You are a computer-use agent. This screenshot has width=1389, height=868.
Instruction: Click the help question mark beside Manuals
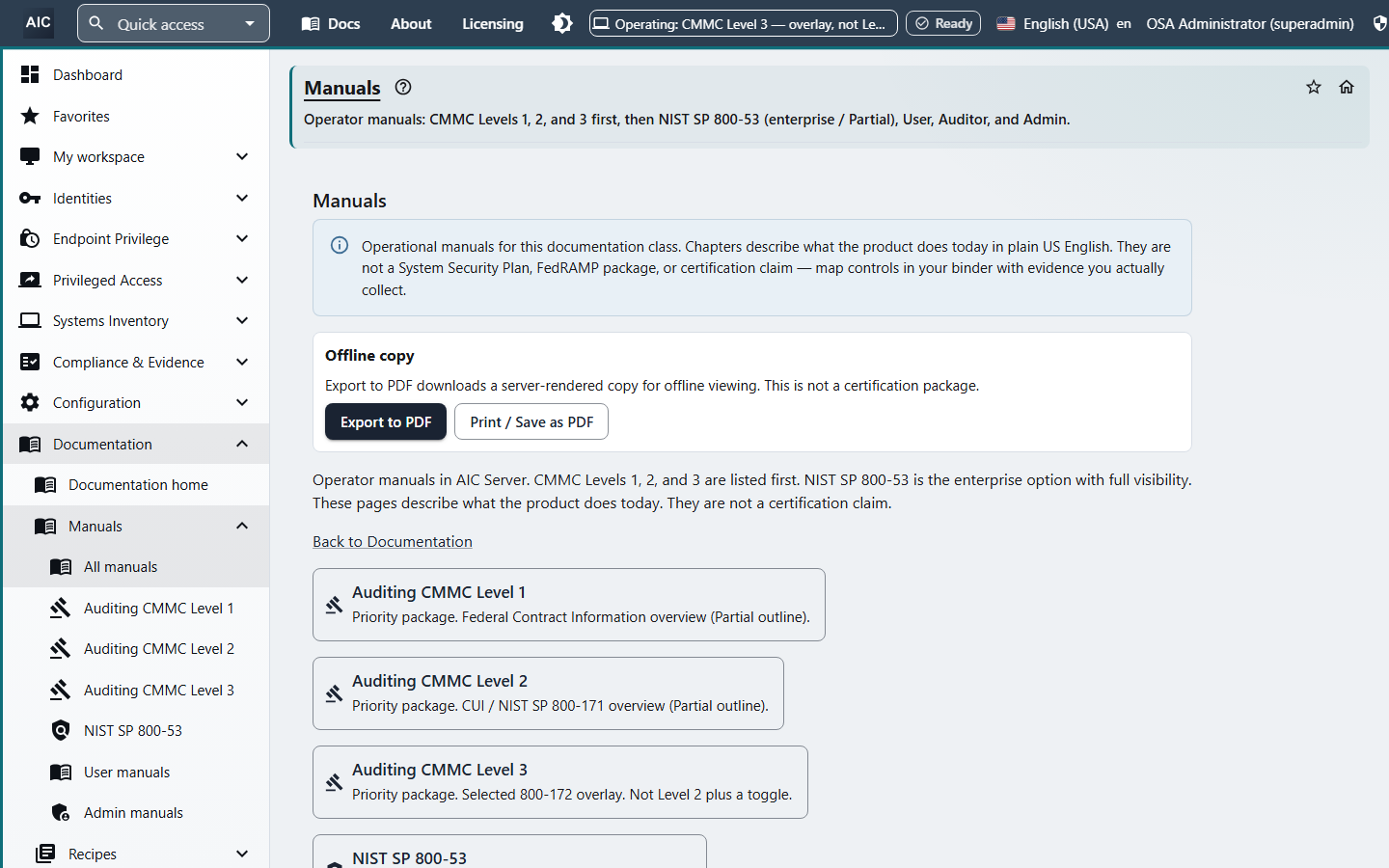(x=403, y=87)
